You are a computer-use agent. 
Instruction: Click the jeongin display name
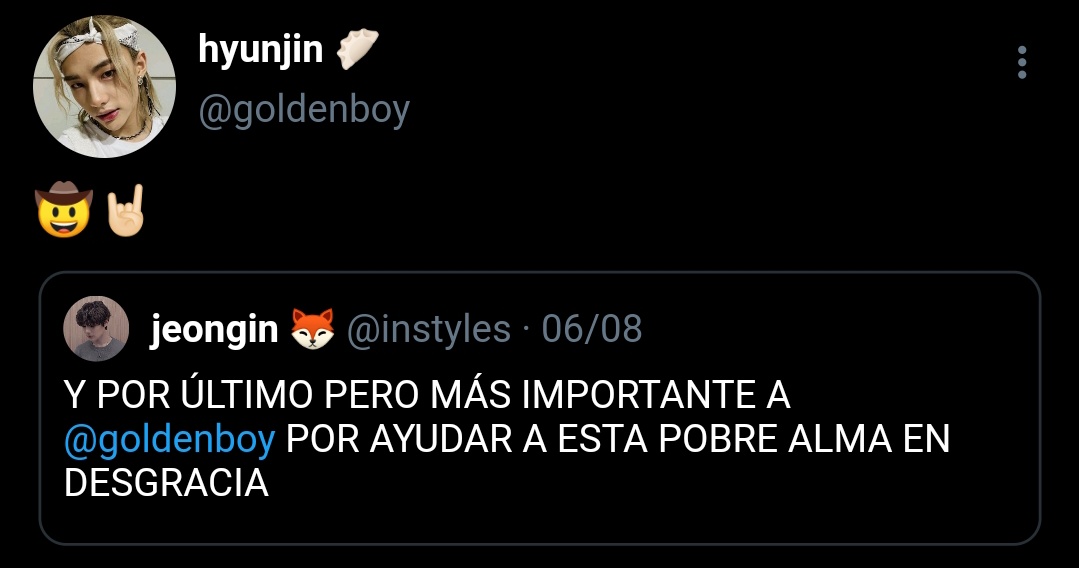point(214,329)
